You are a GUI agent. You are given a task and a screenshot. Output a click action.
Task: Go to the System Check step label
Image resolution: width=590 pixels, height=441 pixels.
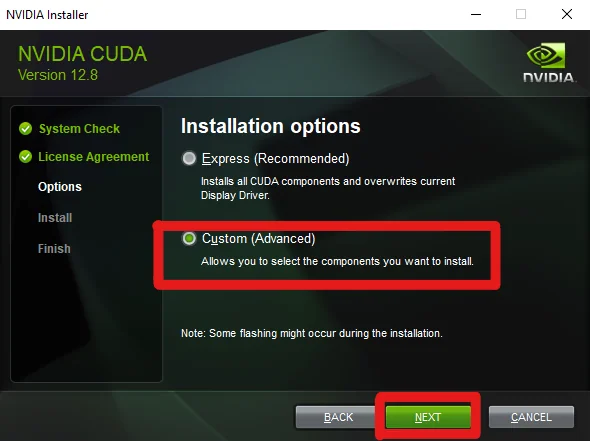(79, 129)
